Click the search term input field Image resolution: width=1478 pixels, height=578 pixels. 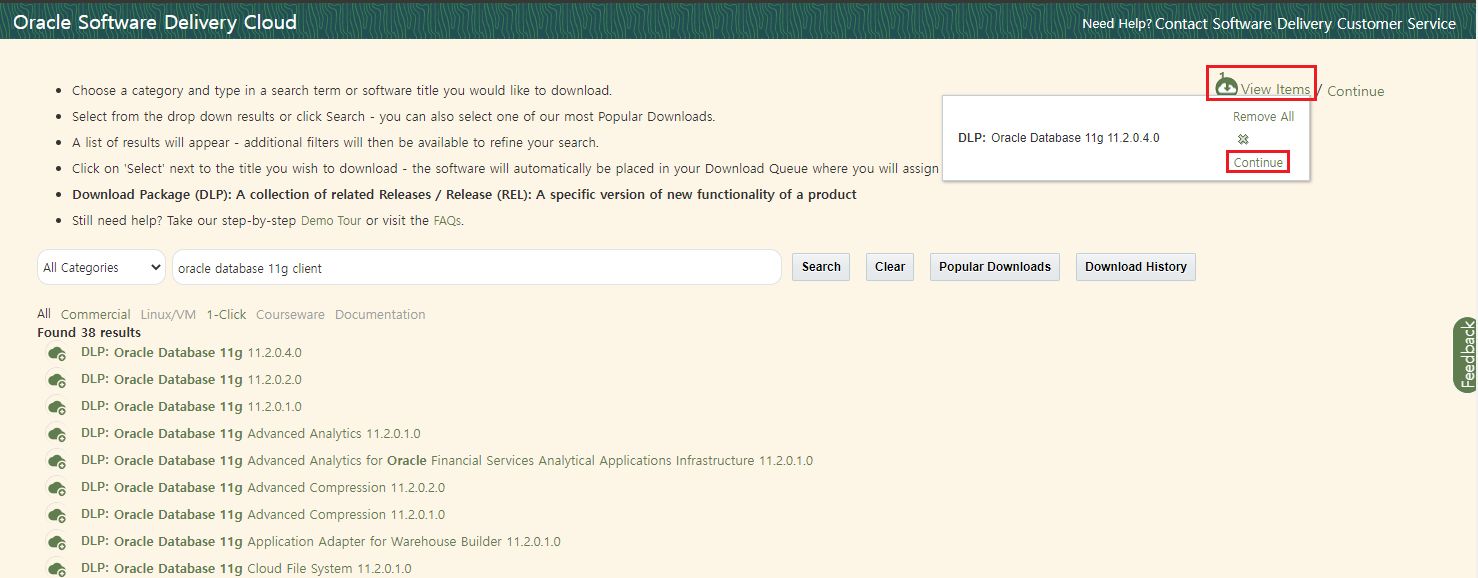[476, 267]
